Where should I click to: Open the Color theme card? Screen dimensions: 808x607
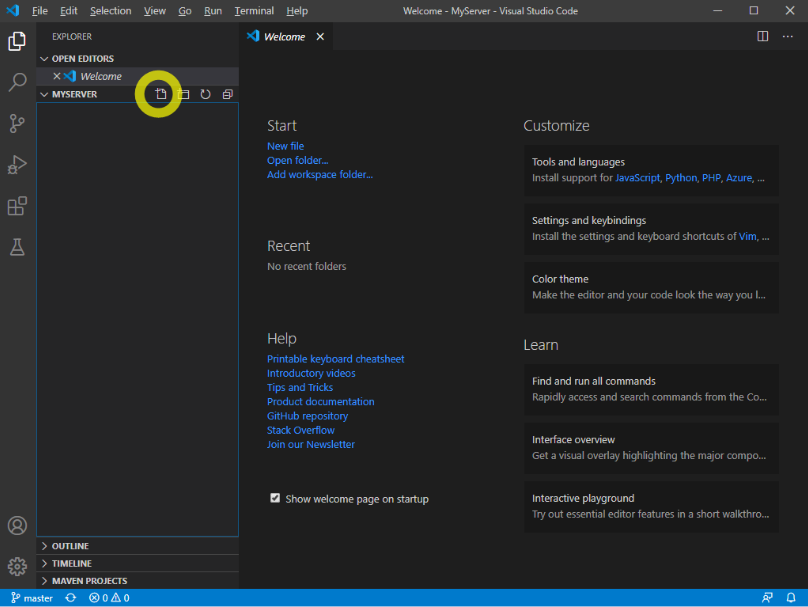click(x=651, y=288)
